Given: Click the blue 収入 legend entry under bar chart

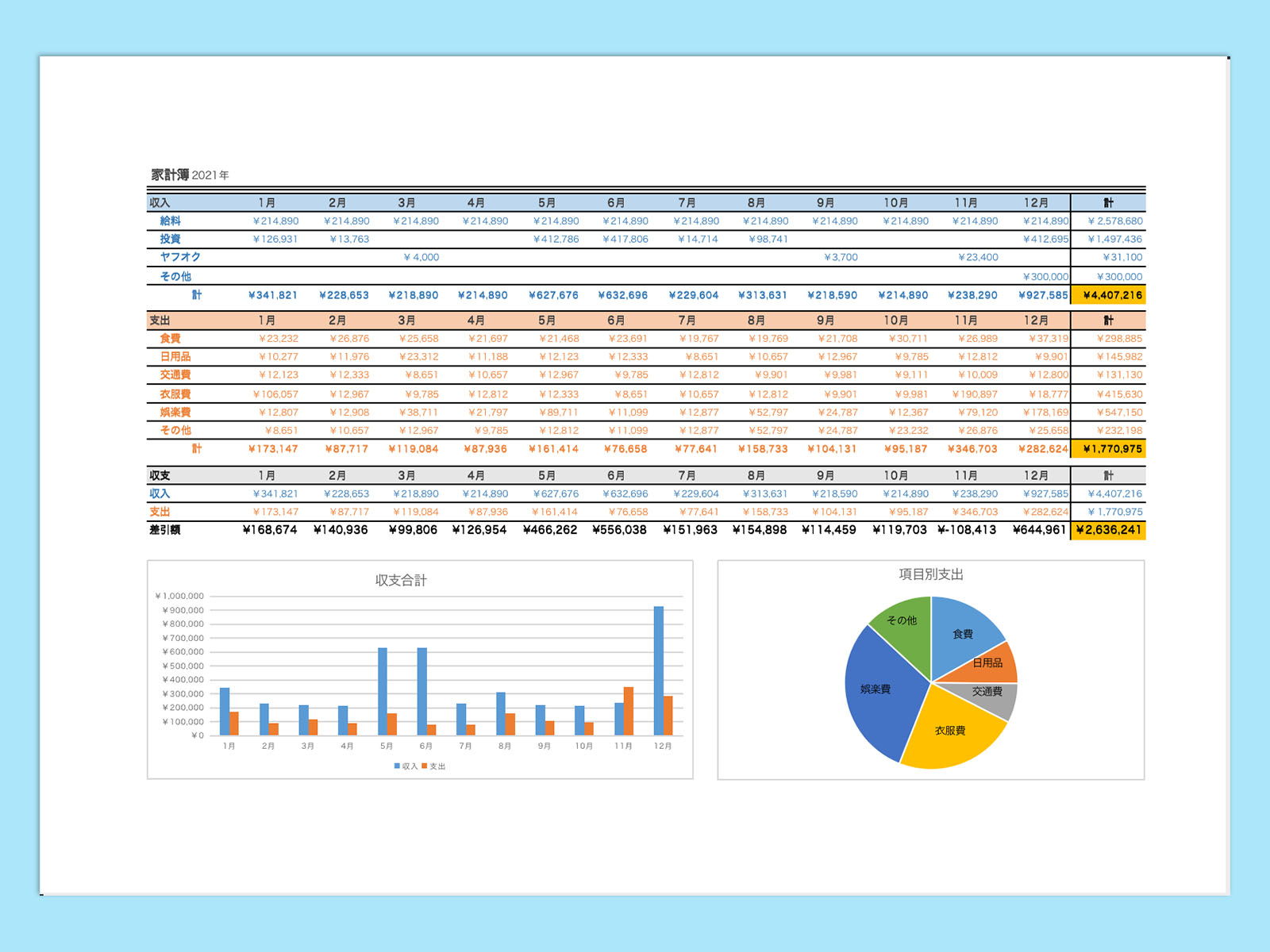Looking at the screenshot, I should point(406,766).
